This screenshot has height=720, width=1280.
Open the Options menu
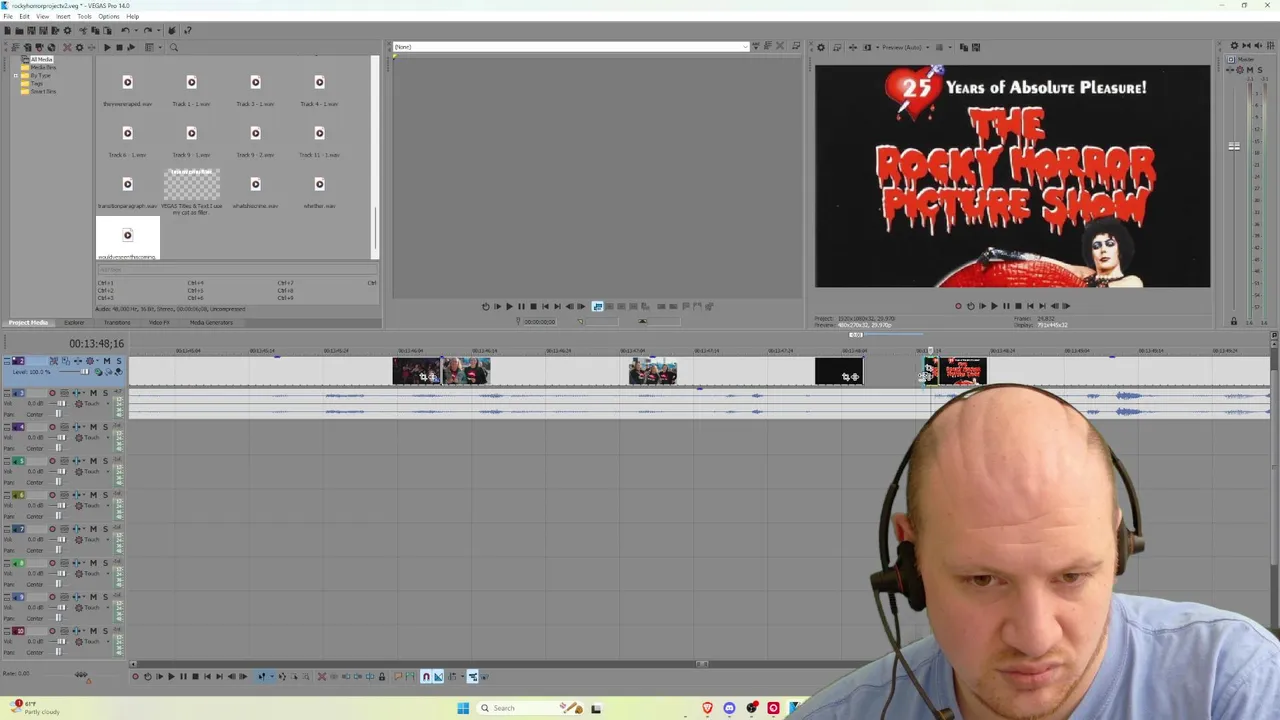point(109,17)
